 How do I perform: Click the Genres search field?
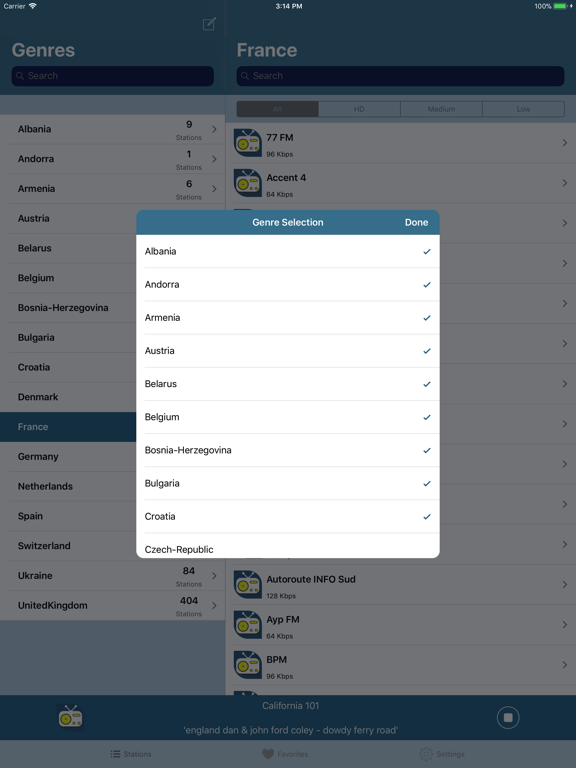(x=113, y=76)
